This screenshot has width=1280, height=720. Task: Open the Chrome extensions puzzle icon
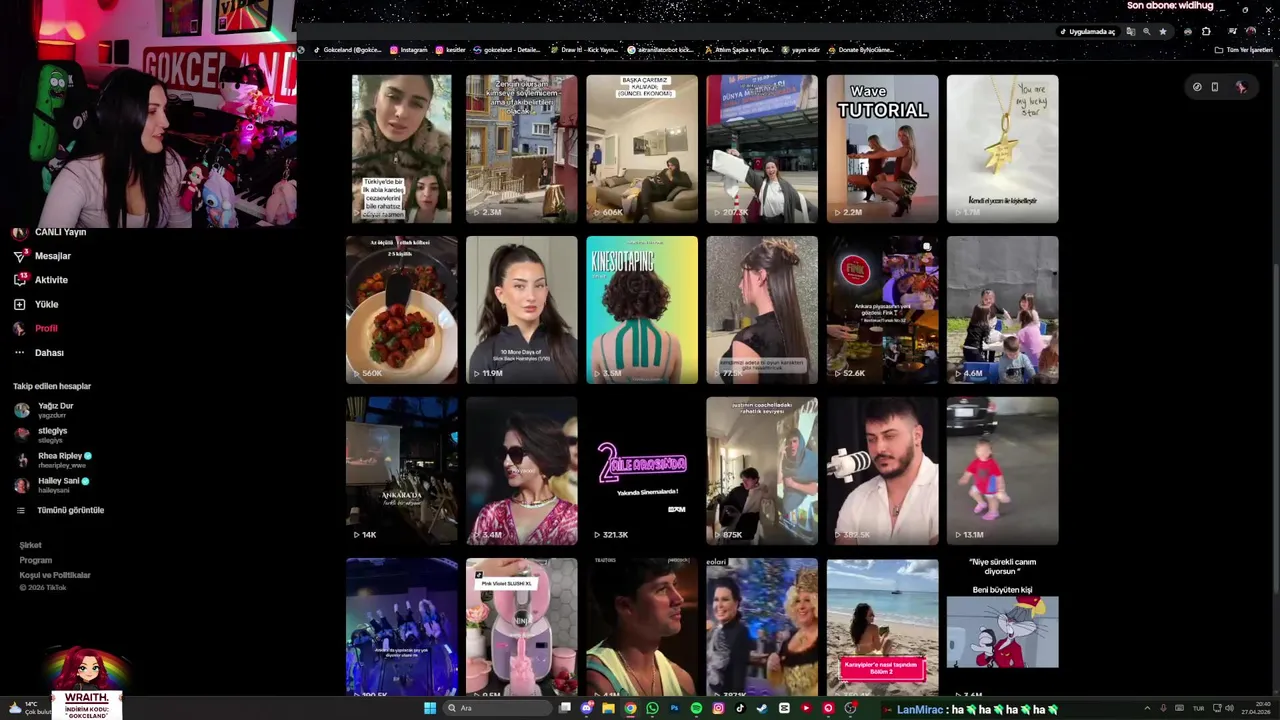[x=1206, y=32]
